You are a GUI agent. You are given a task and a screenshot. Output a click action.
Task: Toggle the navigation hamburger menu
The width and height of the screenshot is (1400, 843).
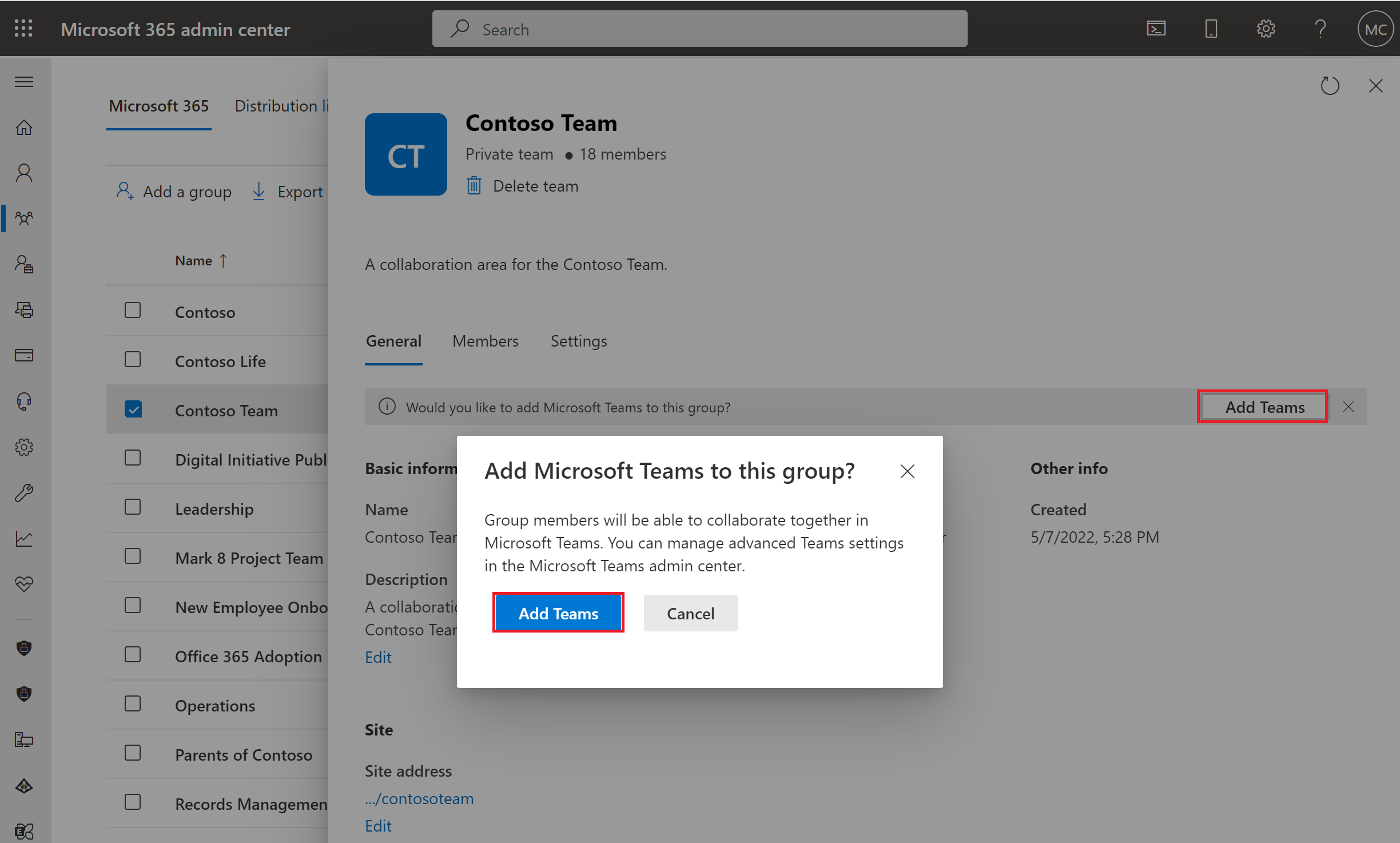pyautogui.click(x=24, y=82)
